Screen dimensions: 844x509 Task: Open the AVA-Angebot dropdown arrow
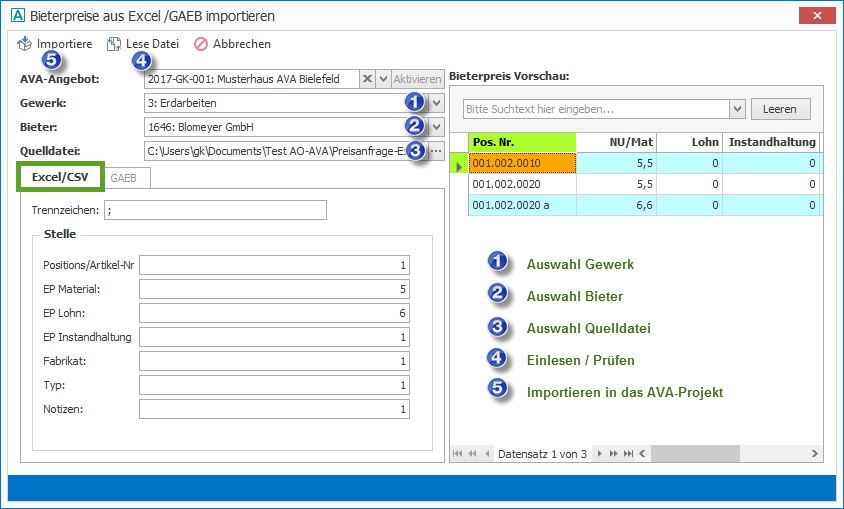(x=383, y=79)
